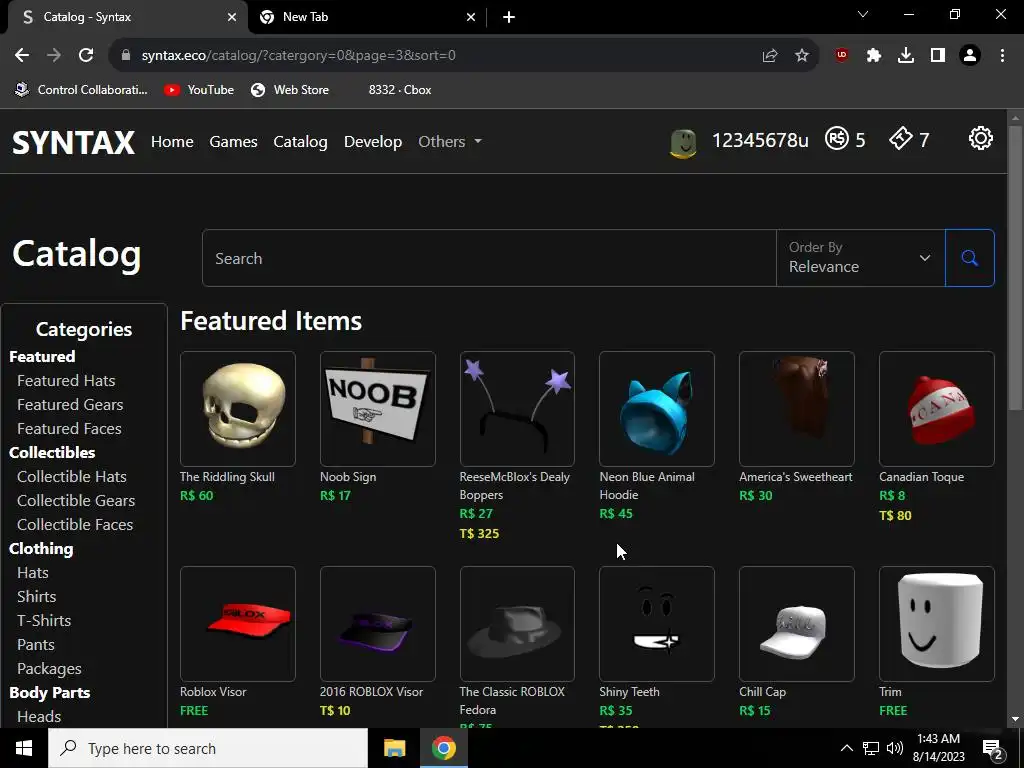Open the Chrome three-dot menu
1024x768 pixels.
pyautogui.click(x=1002, y=56)
